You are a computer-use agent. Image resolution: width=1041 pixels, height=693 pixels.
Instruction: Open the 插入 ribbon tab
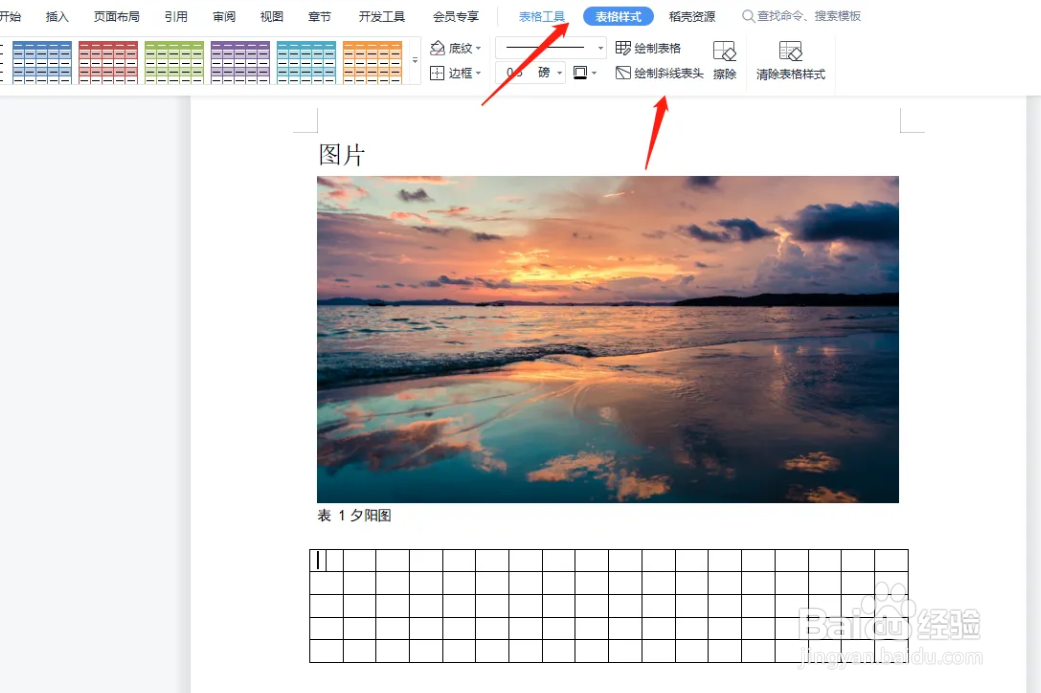(56, 15)
